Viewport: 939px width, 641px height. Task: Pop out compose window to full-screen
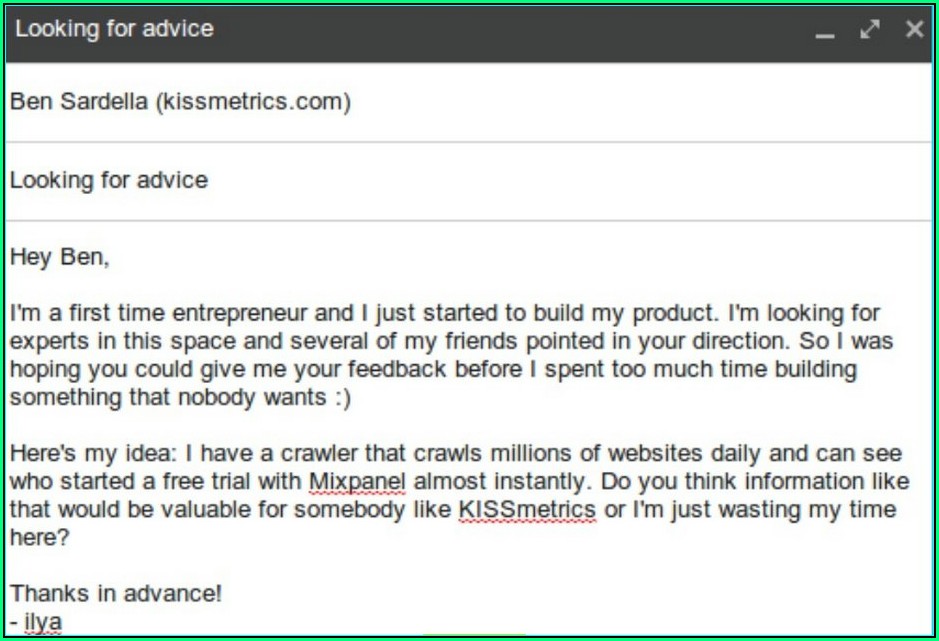coord(869,30)
